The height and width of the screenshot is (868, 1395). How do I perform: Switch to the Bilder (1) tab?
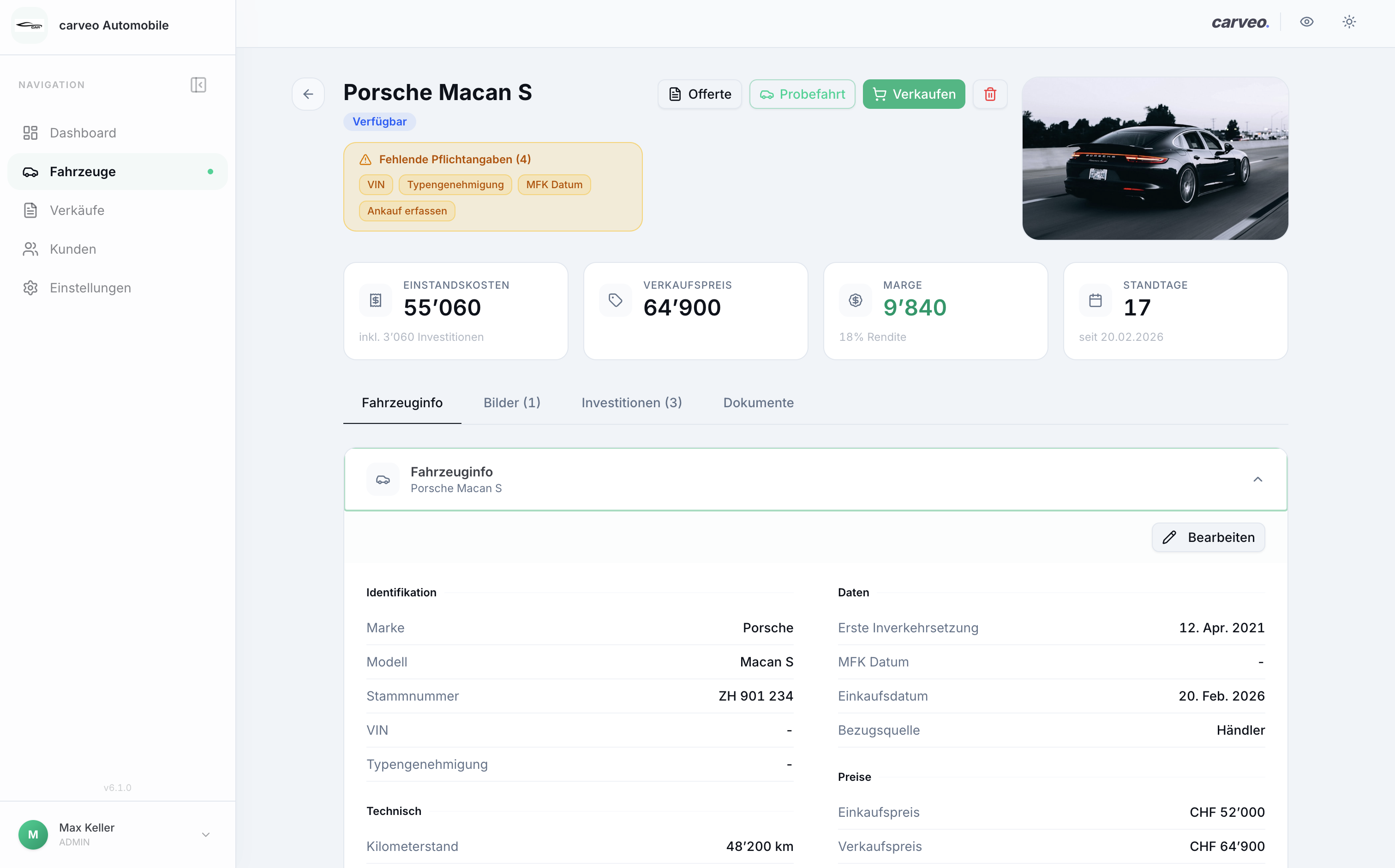click(512, 403)
